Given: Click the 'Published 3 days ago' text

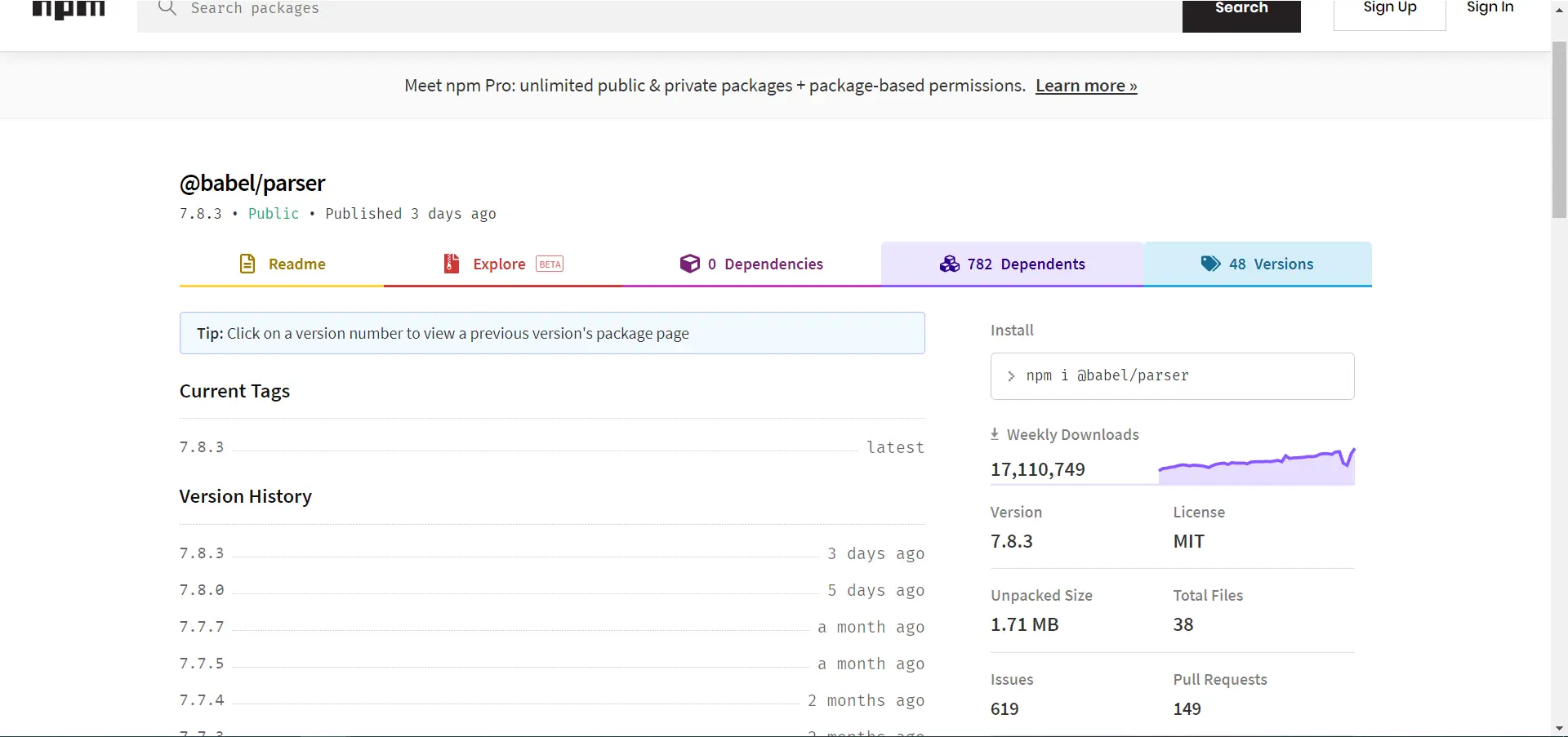Looking at the screenshot, I should pos(411,214).
